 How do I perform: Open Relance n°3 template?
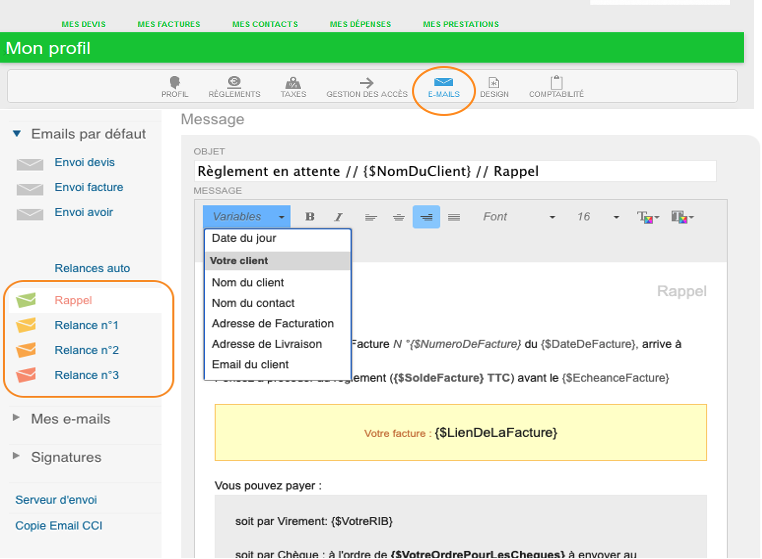coord(87,375)
